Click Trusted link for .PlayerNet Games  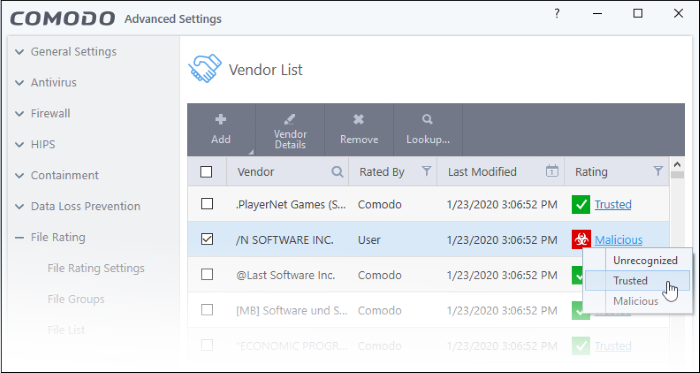[612, 204]
